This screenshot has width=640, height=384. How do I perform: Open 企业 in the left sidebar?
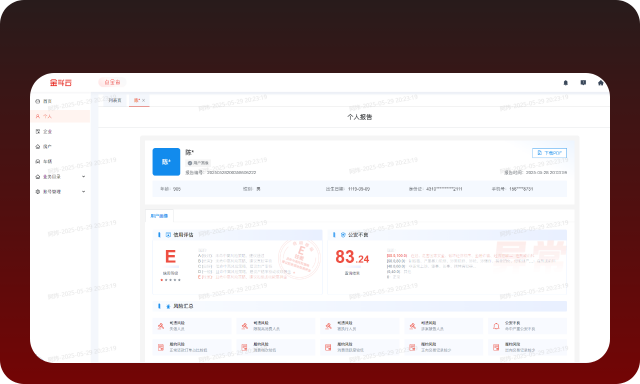(60, 131)
